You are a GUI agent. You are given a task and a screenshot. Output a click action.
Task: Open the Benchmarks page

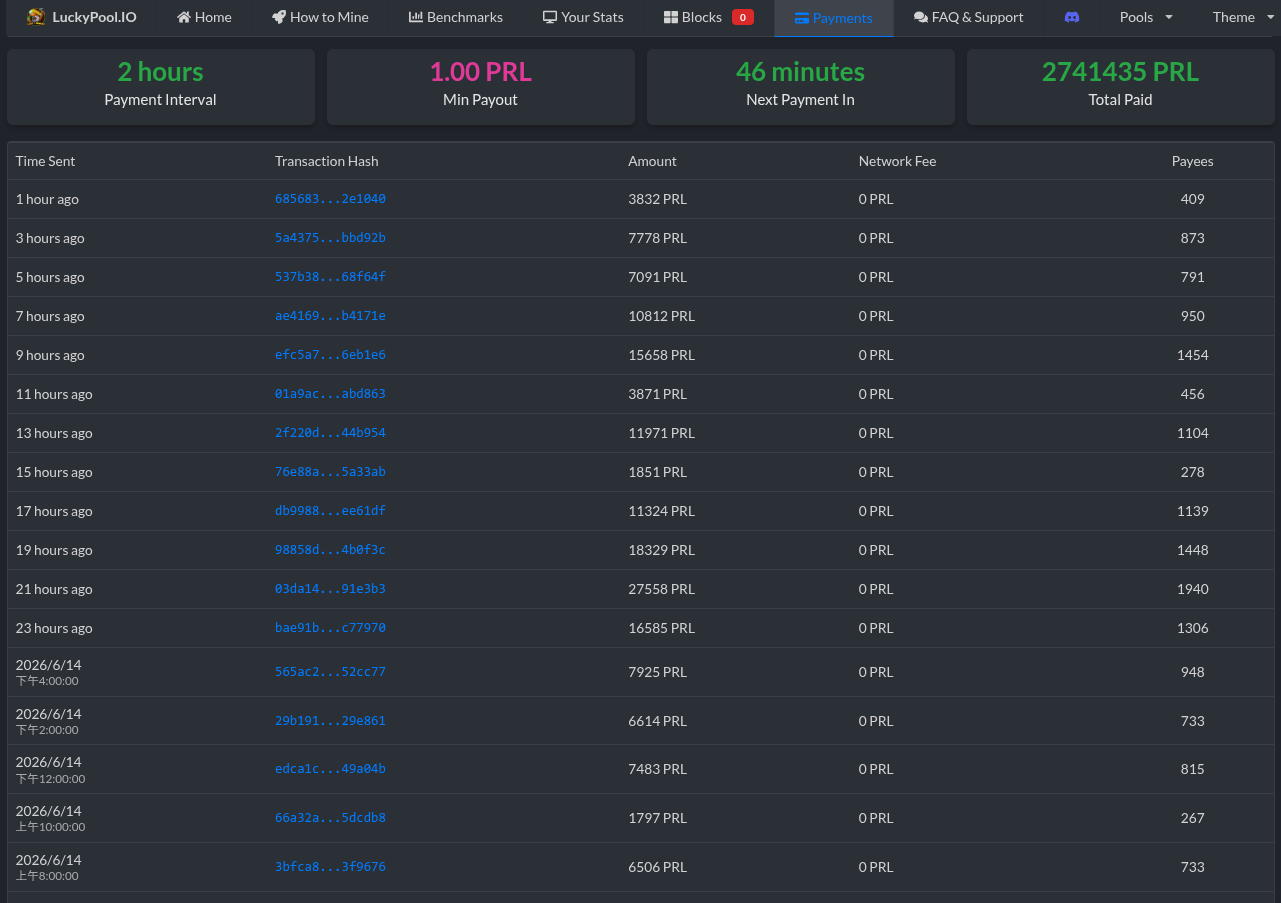pos(456,17)
